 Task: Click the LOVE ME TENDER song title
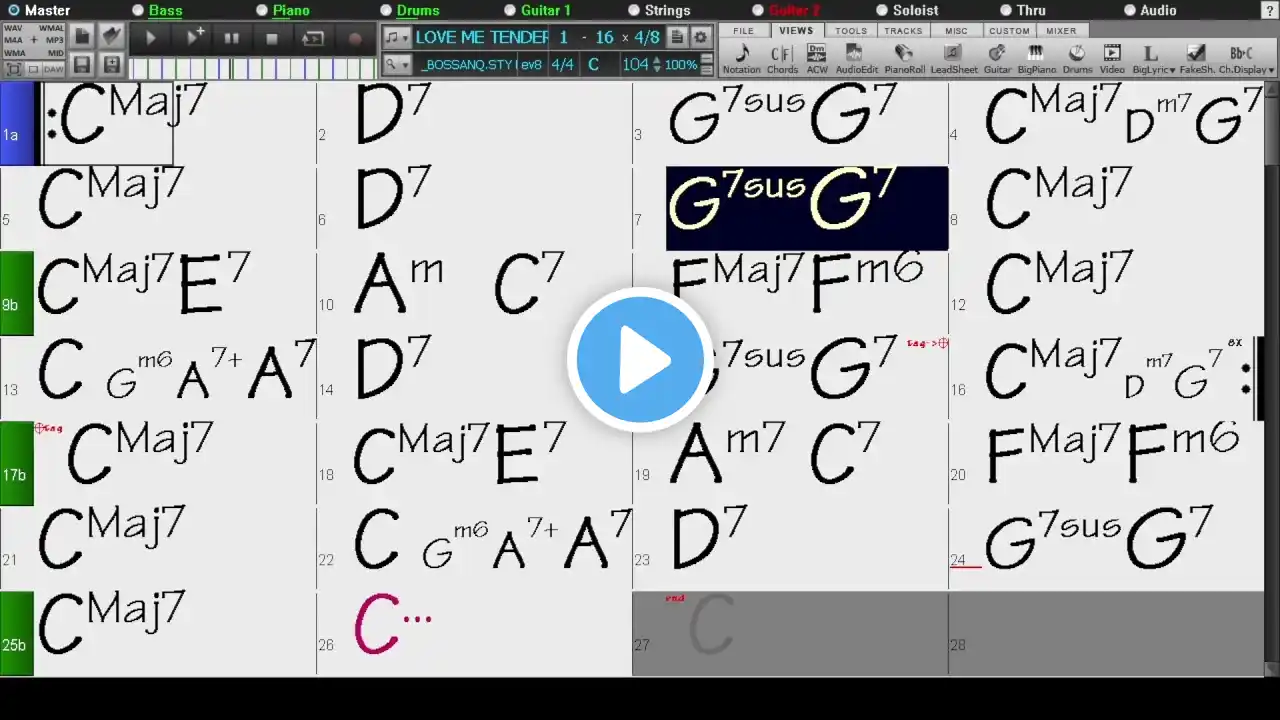pos(482,37)
